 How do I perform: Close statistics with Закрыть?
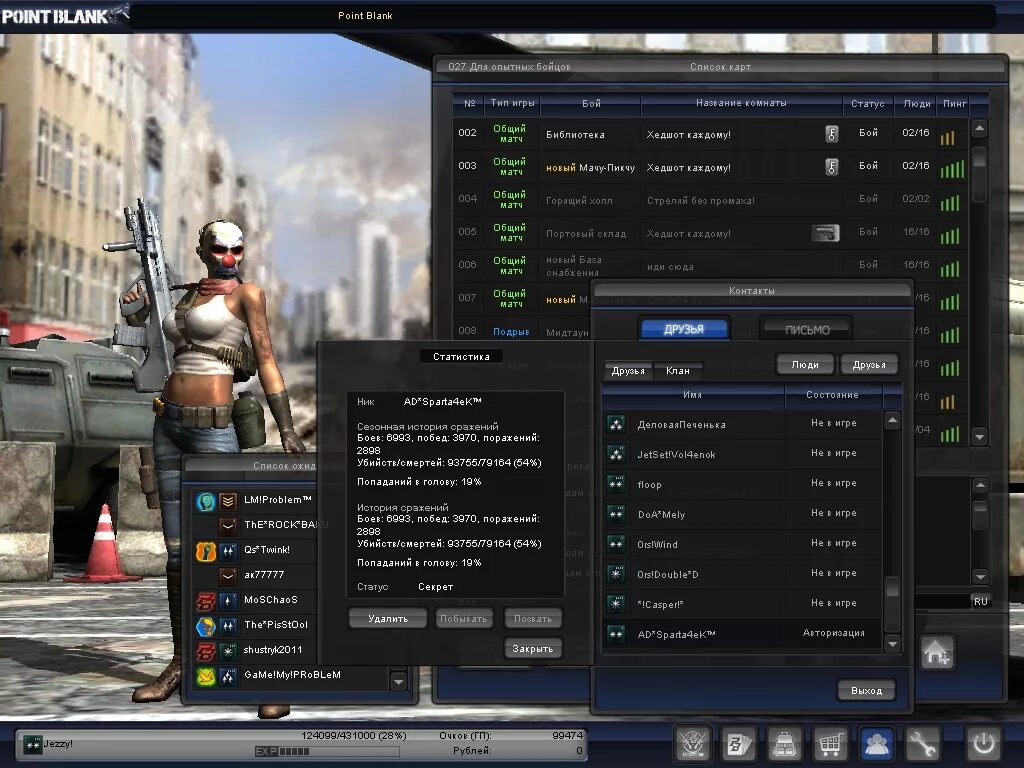pos(533,648)
